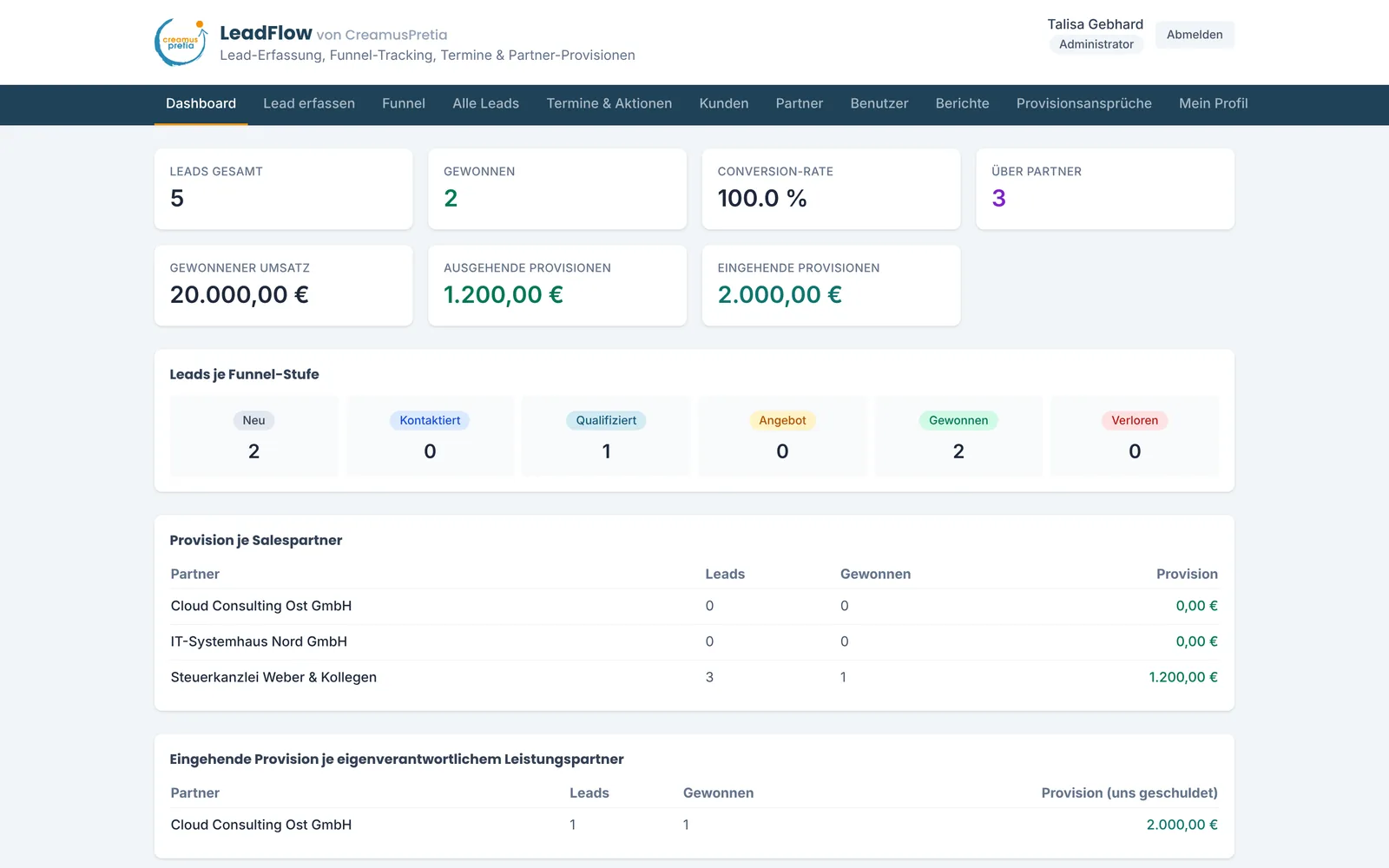Image resolution: width=1389 pixels, height=868 pixels.
Task: Click the Neu funnel stage badge
Action: [x=253, y=420]
